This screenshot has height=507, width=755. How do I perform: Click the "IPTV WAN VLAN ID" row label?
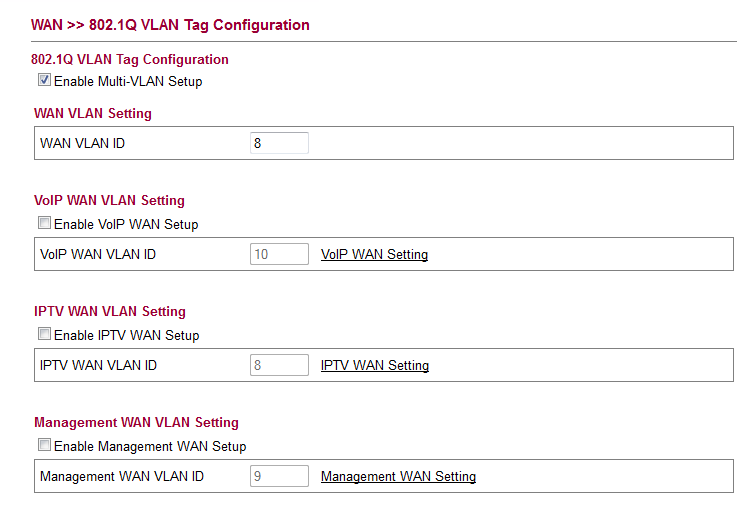coord(98,366)
